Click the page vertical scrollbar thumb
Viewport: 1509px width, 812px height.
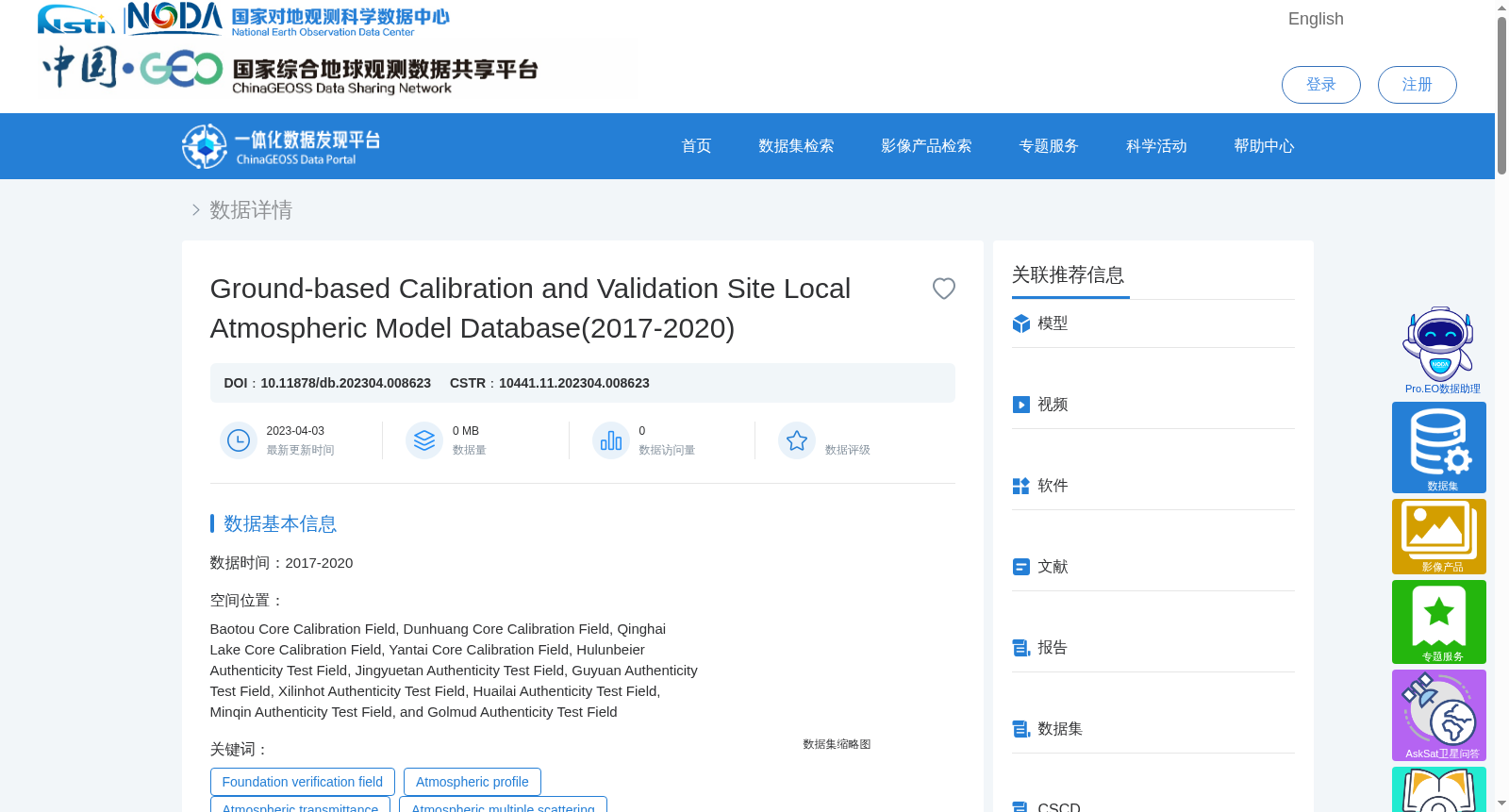(1501, 94)
